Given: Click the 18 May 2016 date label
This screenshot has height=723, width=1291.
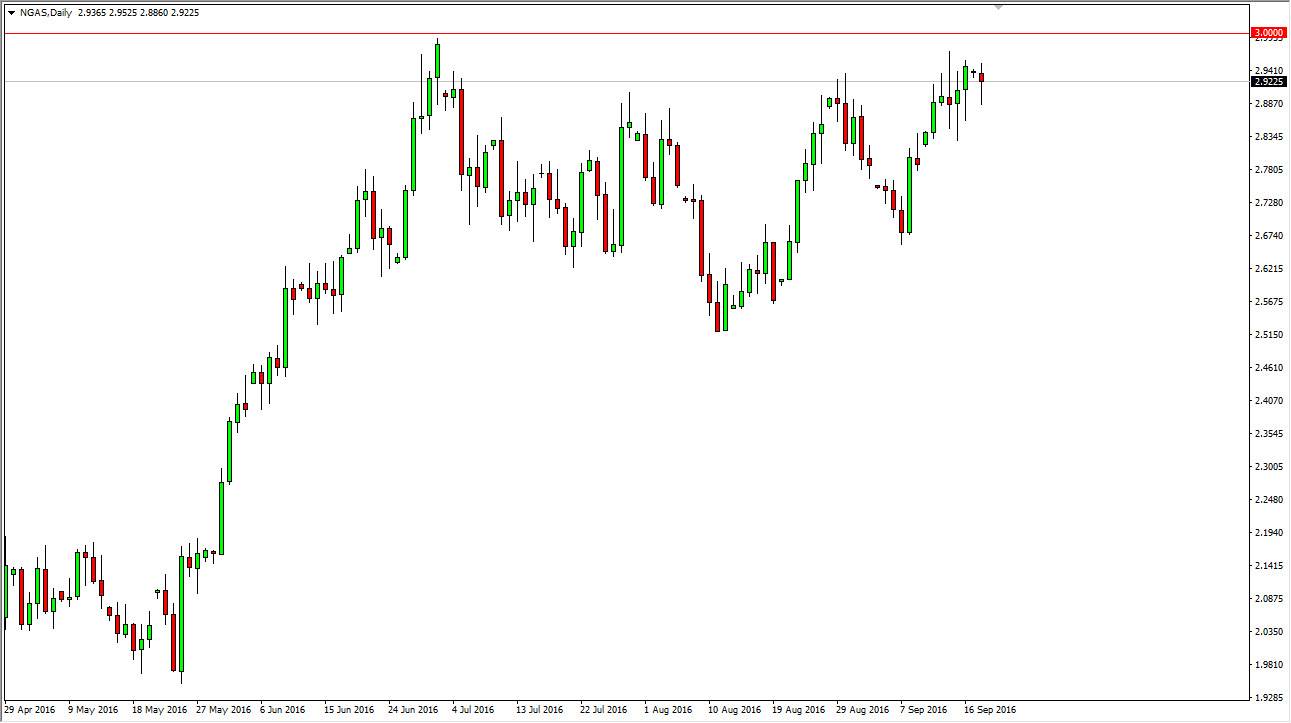Looking at the screenshot, I should (x=160, y=710).
